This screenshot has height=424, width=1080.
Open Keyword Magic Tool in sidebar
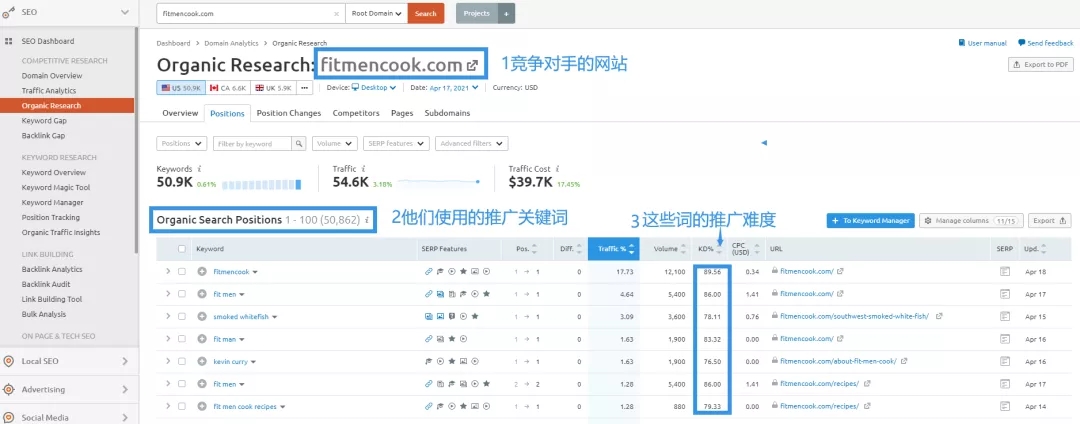click(56, 187)
